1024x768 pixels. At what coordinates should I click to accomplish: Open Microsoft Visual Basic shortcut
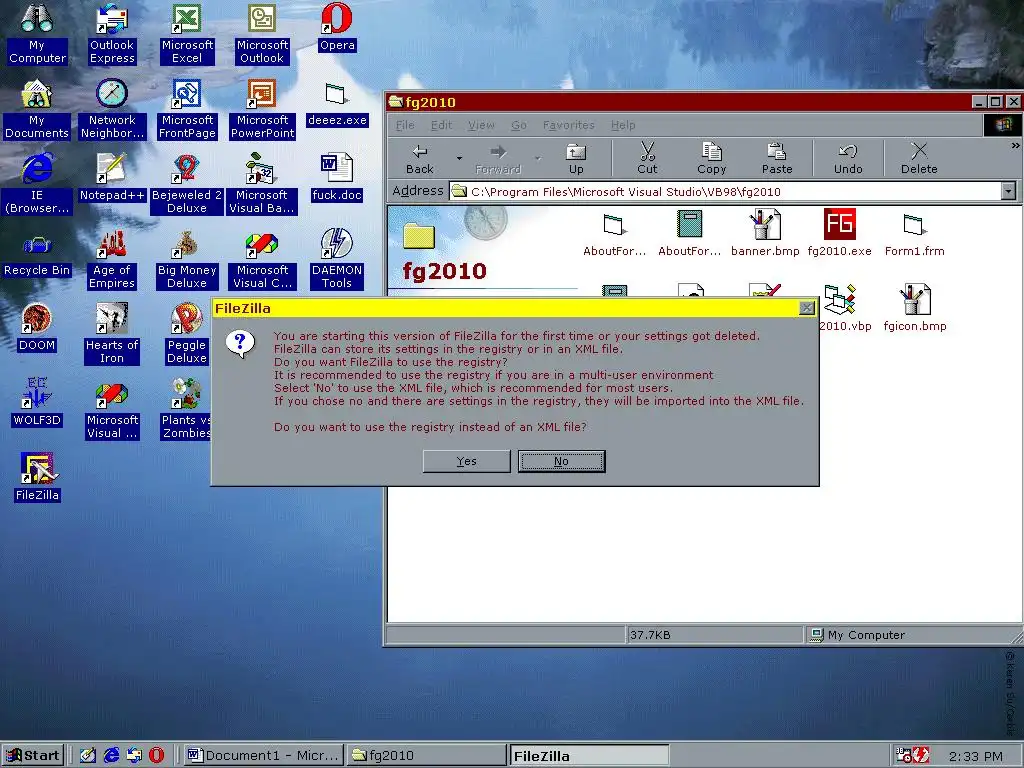pos(262,184)
